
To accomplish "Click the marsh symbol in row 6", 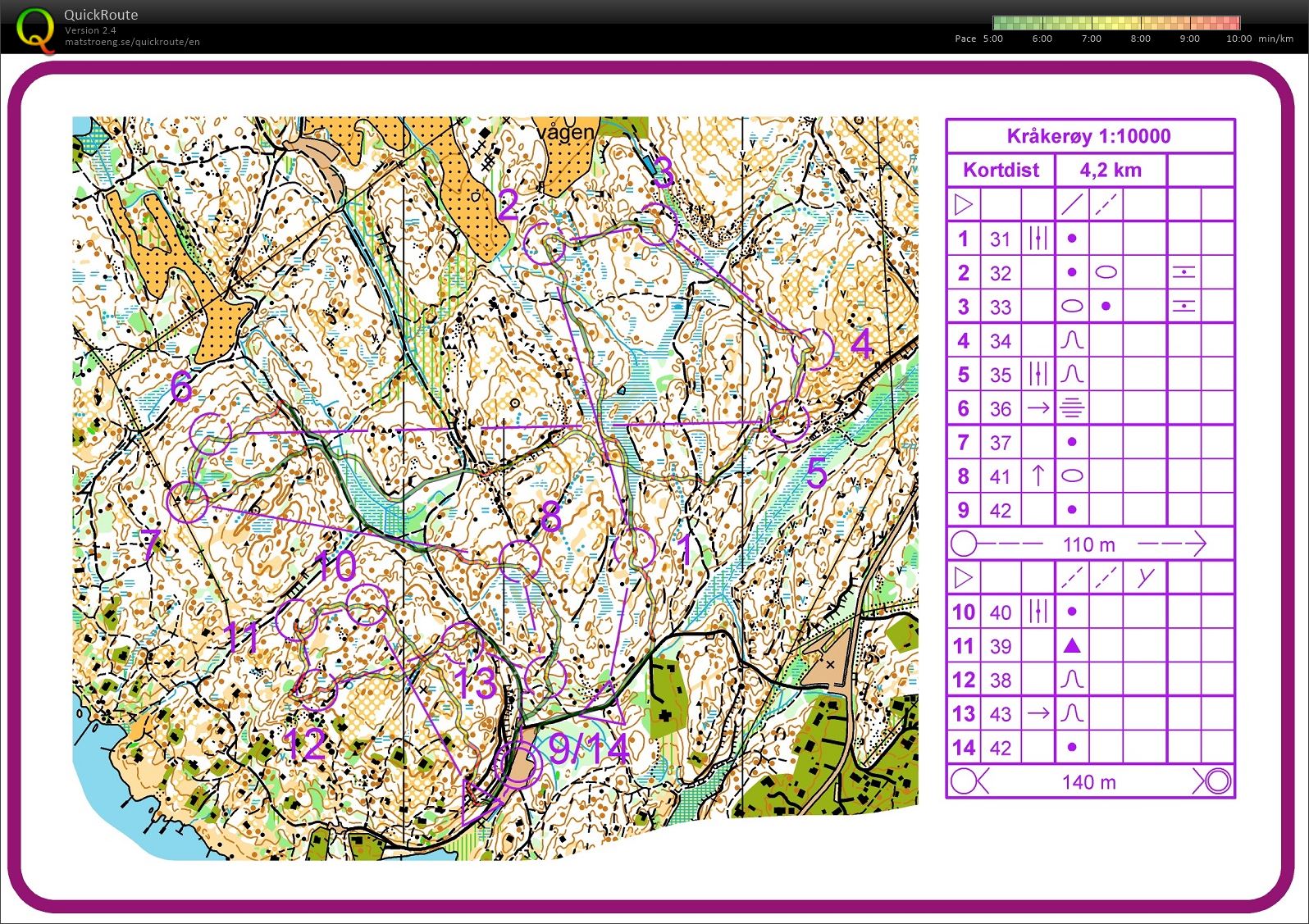I will click(x=1071, y=407).
